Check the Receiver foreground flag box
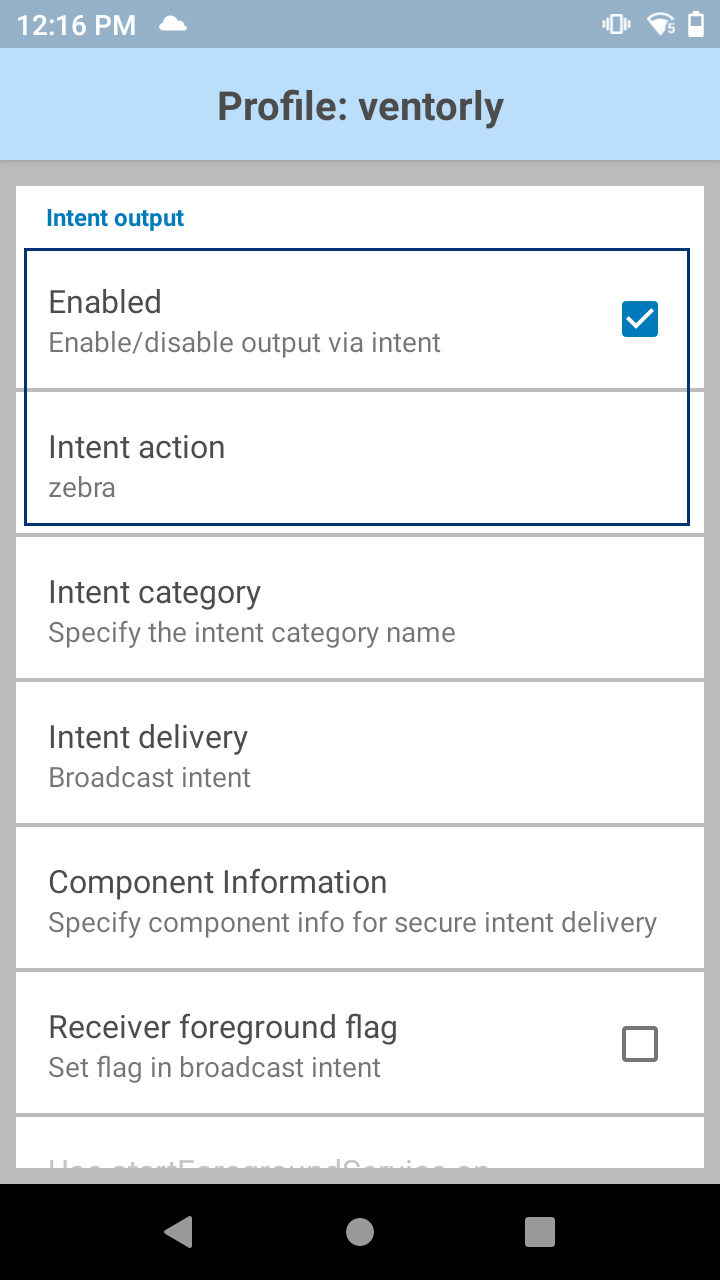 (x=639, y=1043)
